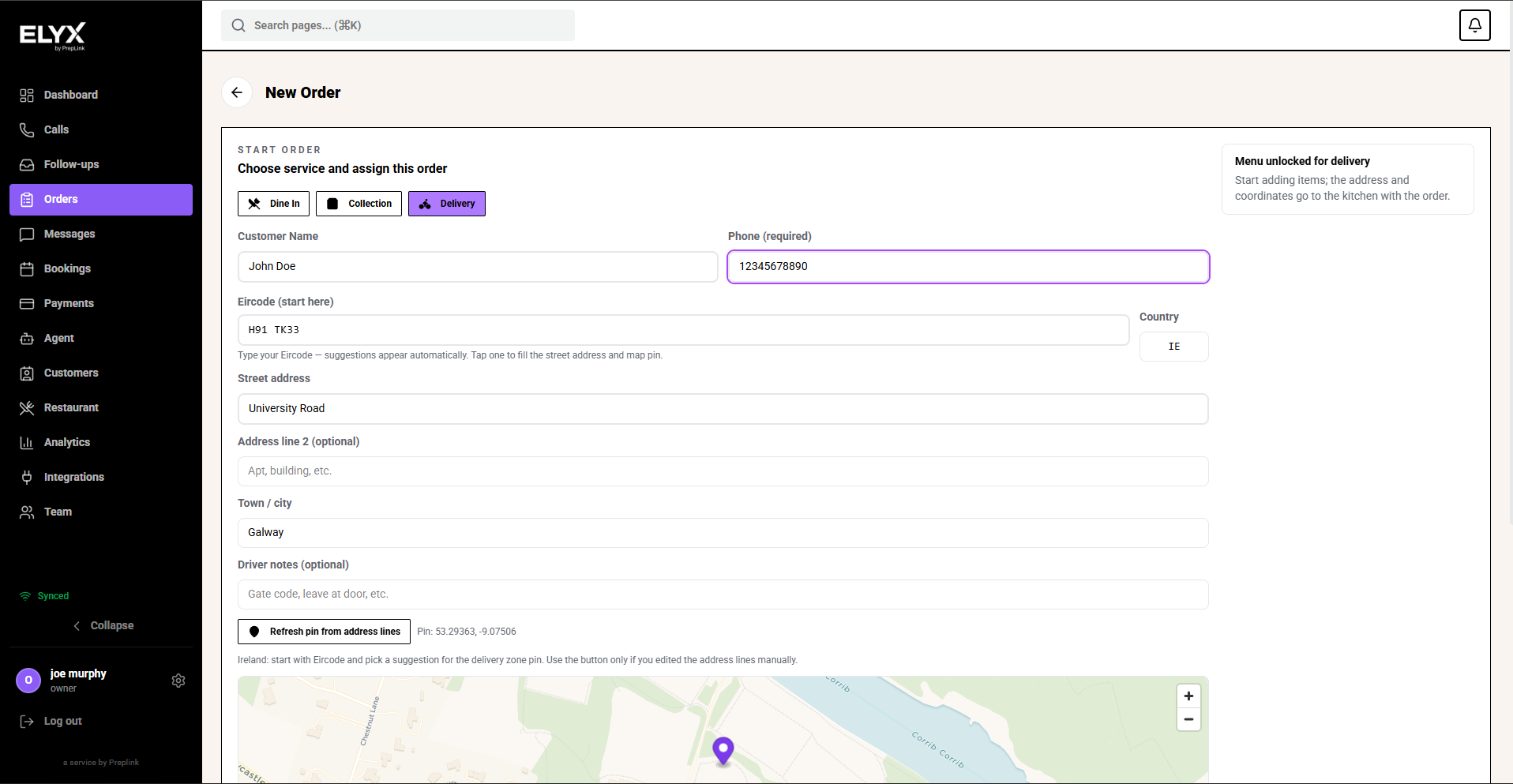The image size is (1513, 784).
Task: Collapse the sidebar
Action: (x=103, y=625)
